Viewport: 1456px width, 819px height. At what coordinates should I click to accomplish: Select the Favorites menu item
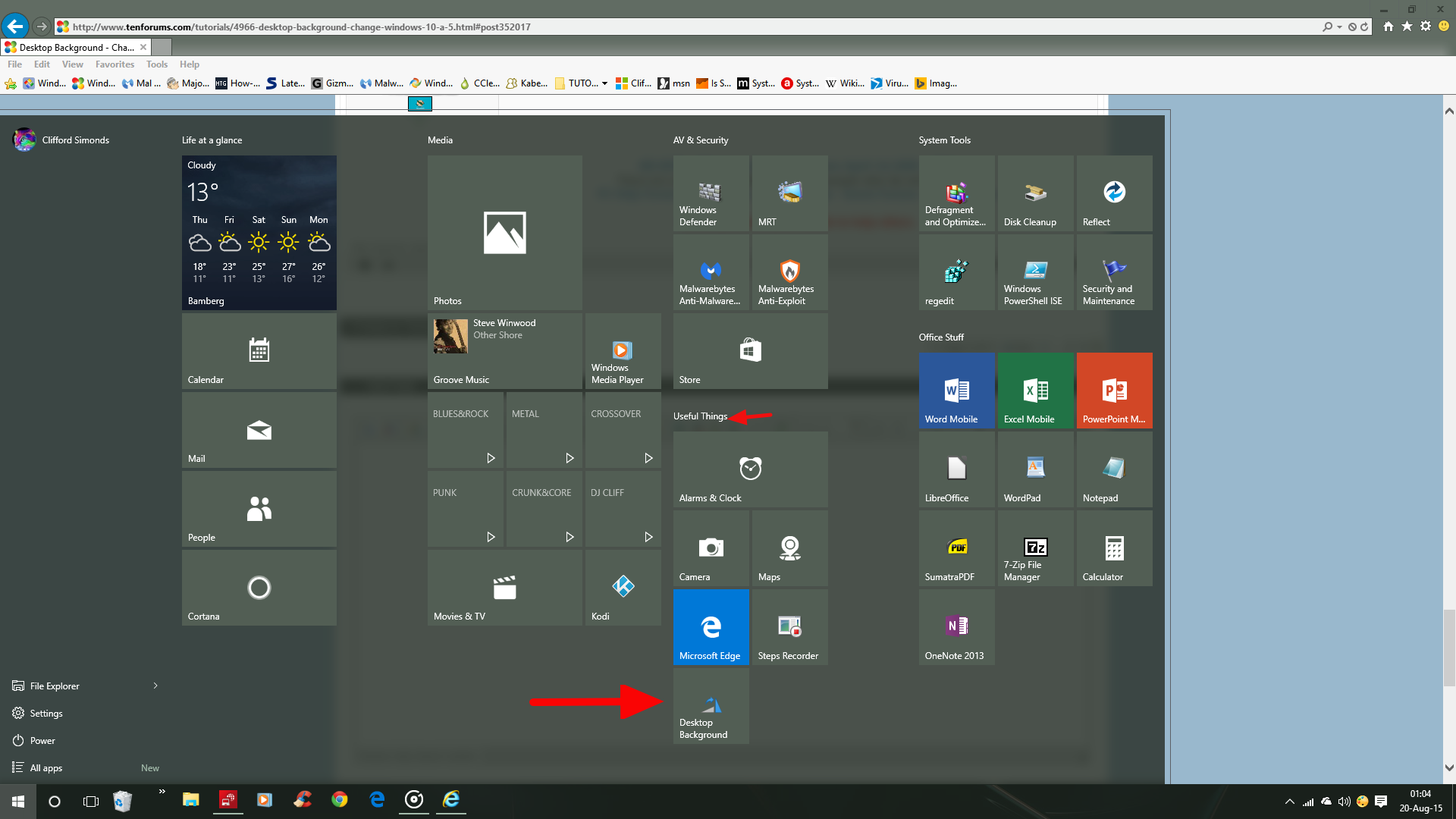click(x=113, y=63)
